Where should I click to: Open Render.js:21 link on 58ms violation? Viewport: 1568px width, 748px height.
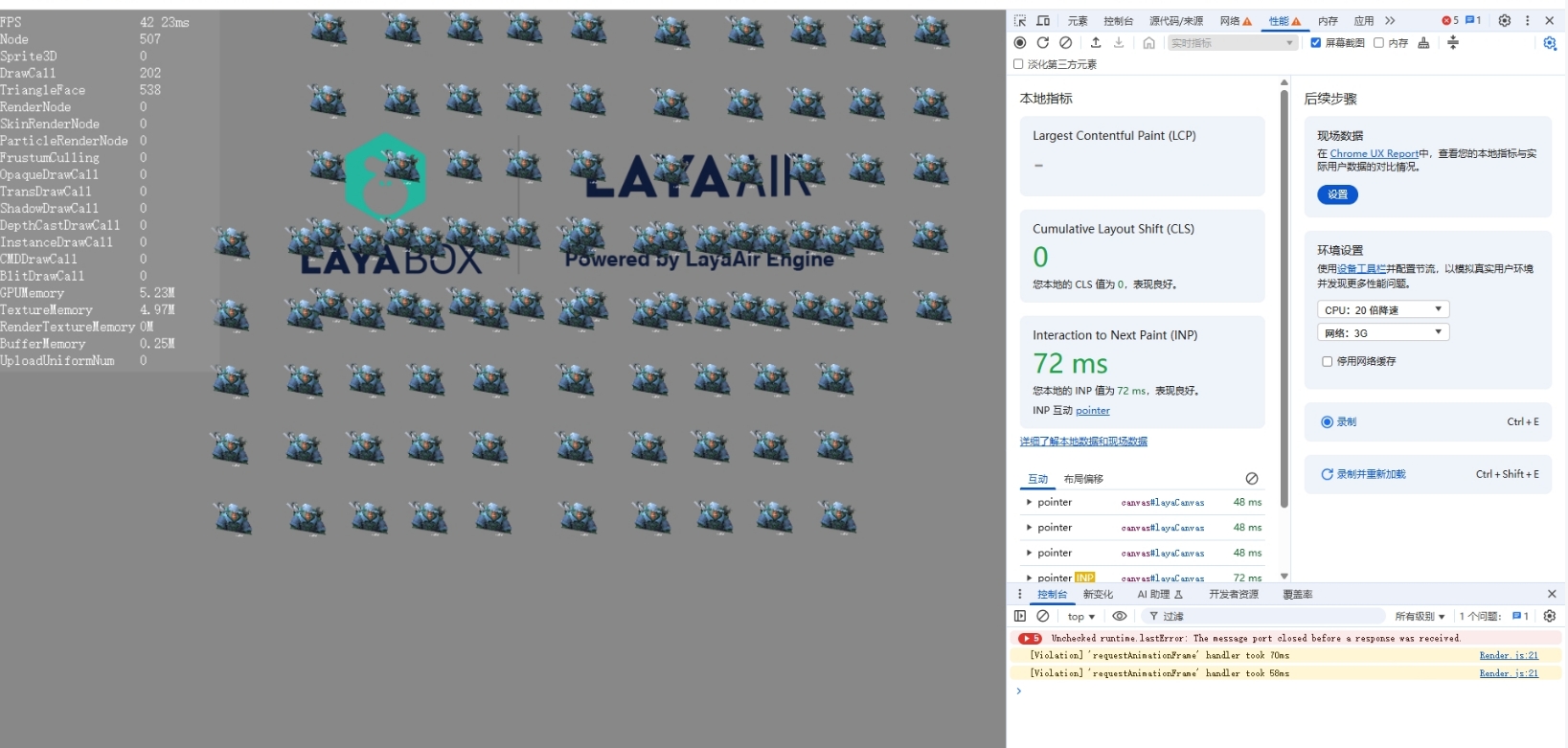(x=1509, y=673)
